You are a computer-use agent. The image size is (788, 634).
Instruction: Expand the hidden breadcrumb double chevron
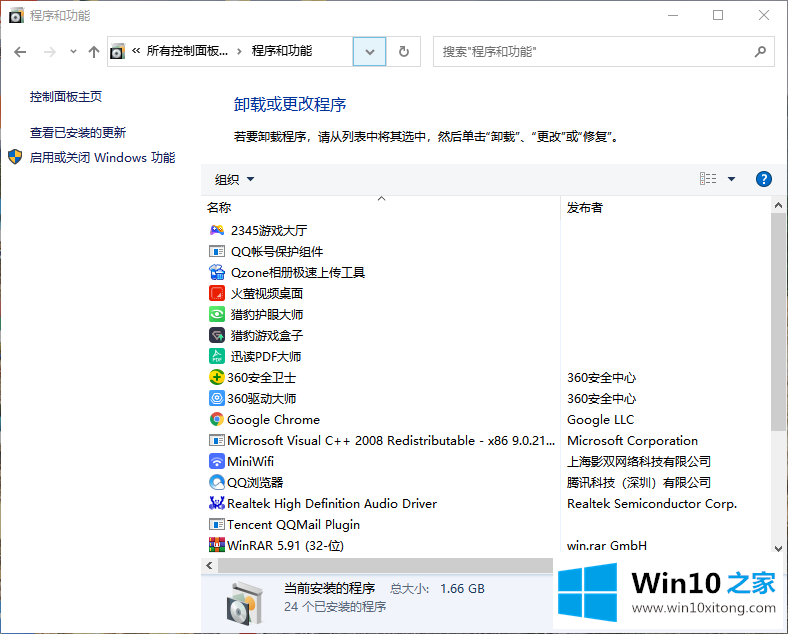click(136, 51)
